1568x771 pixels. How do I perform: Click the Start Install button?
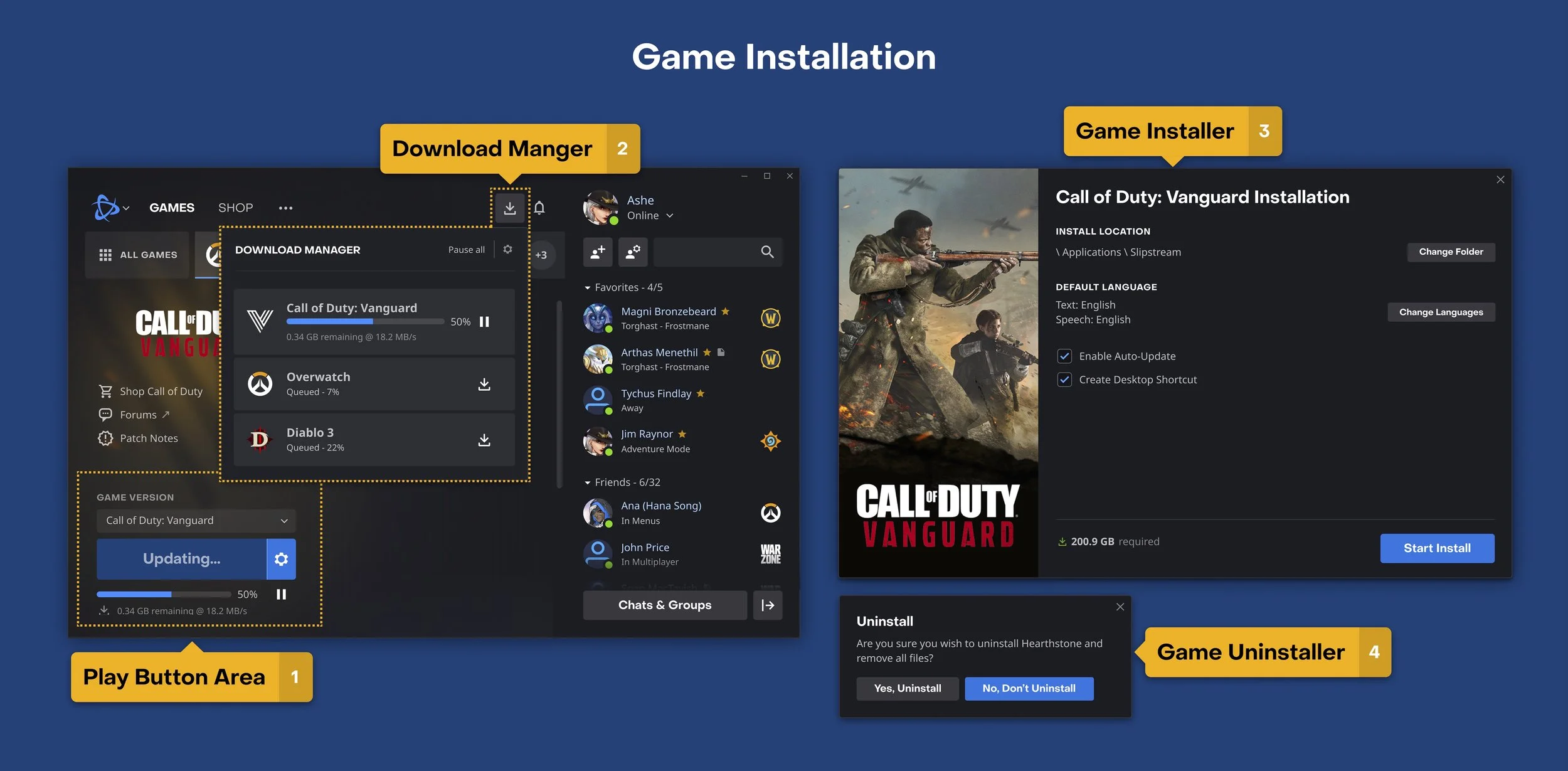[x=1436, y=548]
